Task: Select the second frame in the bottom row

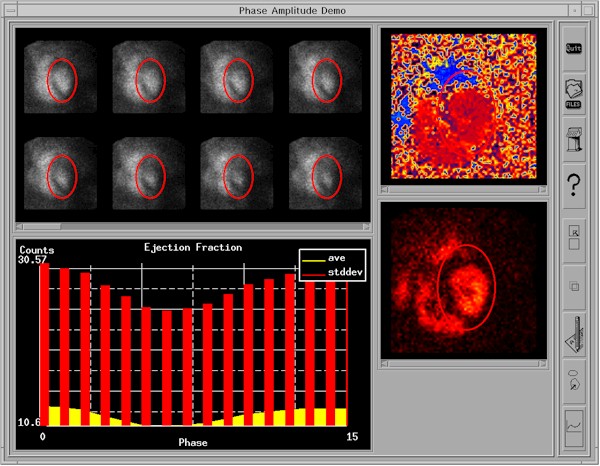Action: [x=149, y=173]
